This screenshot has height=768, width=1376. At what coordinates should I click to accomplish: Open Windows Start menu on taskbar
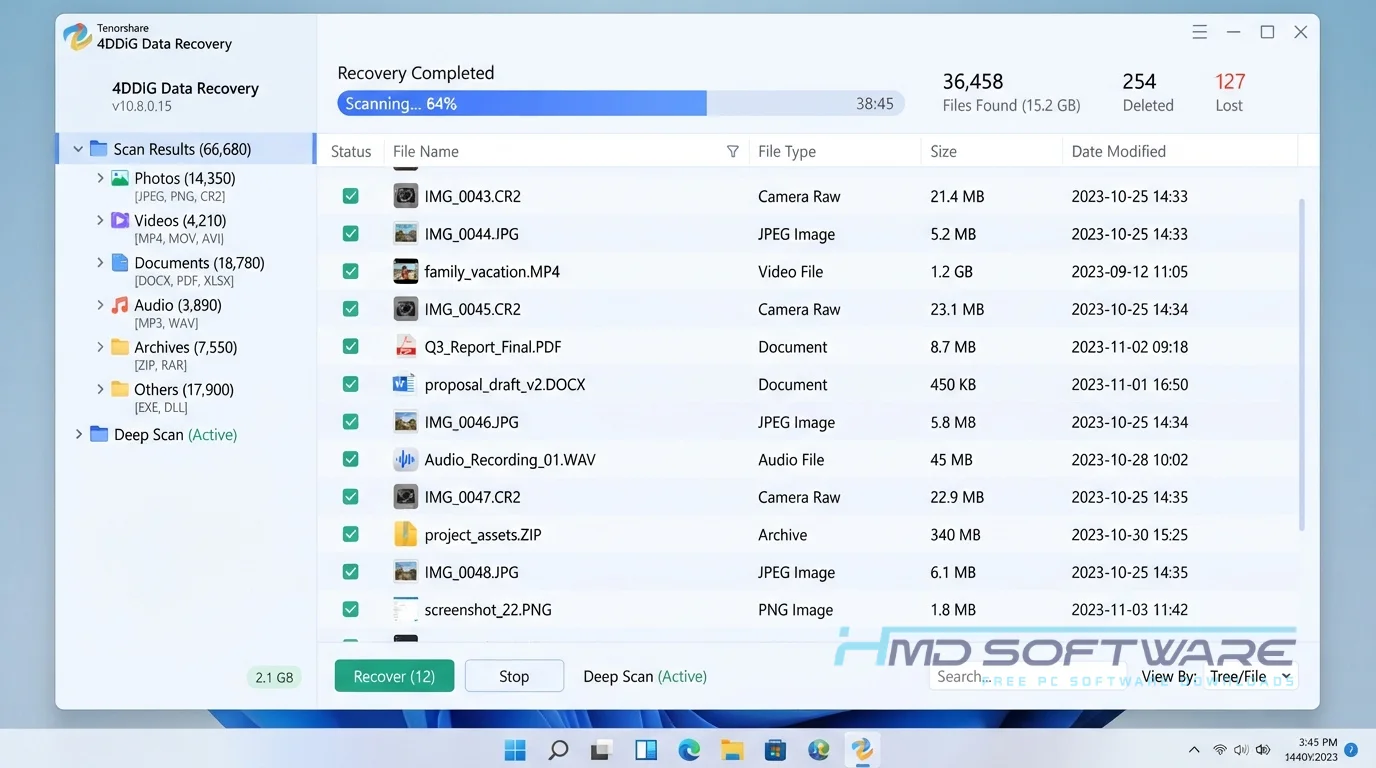515,750
